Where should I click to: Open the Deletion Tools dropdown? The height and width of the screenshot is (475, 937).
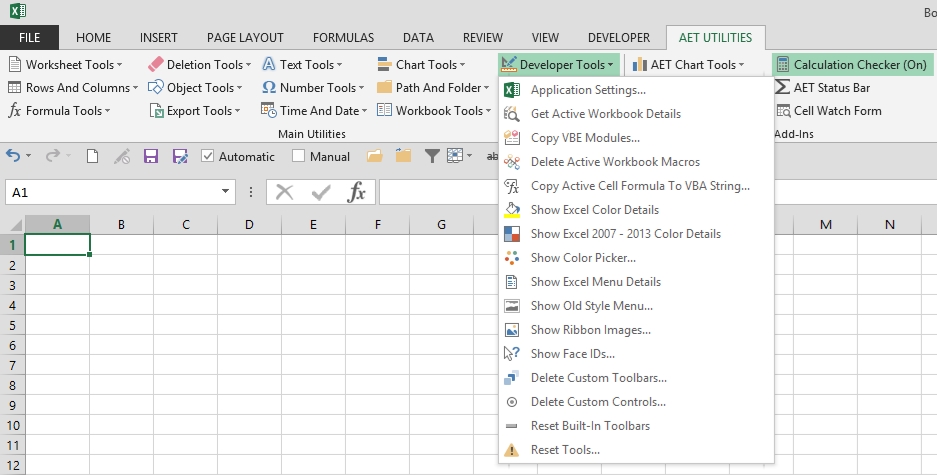200,65
